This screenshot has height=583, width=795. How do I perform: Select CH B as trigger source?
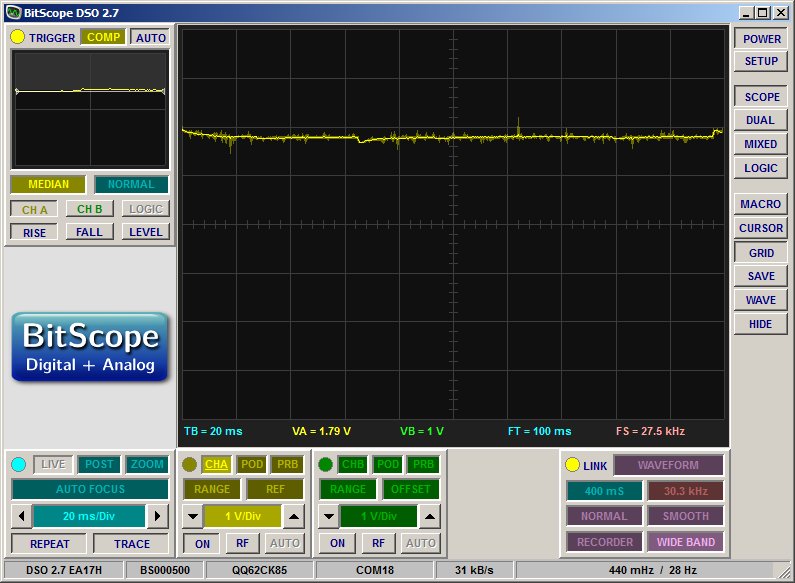90,209
